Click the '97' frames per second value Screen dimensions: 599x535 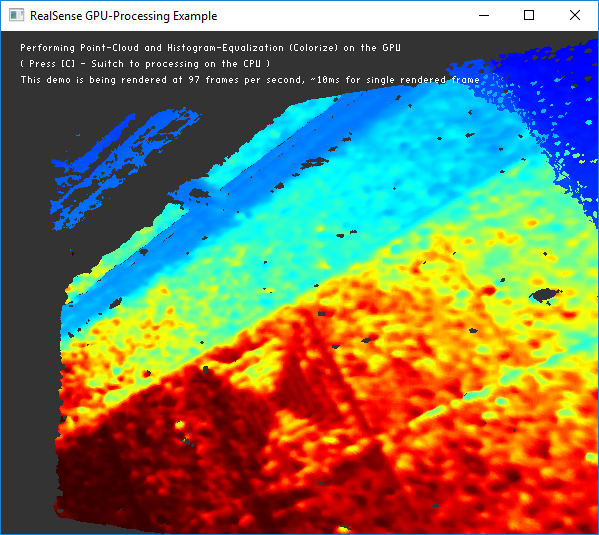click(194, 80)
